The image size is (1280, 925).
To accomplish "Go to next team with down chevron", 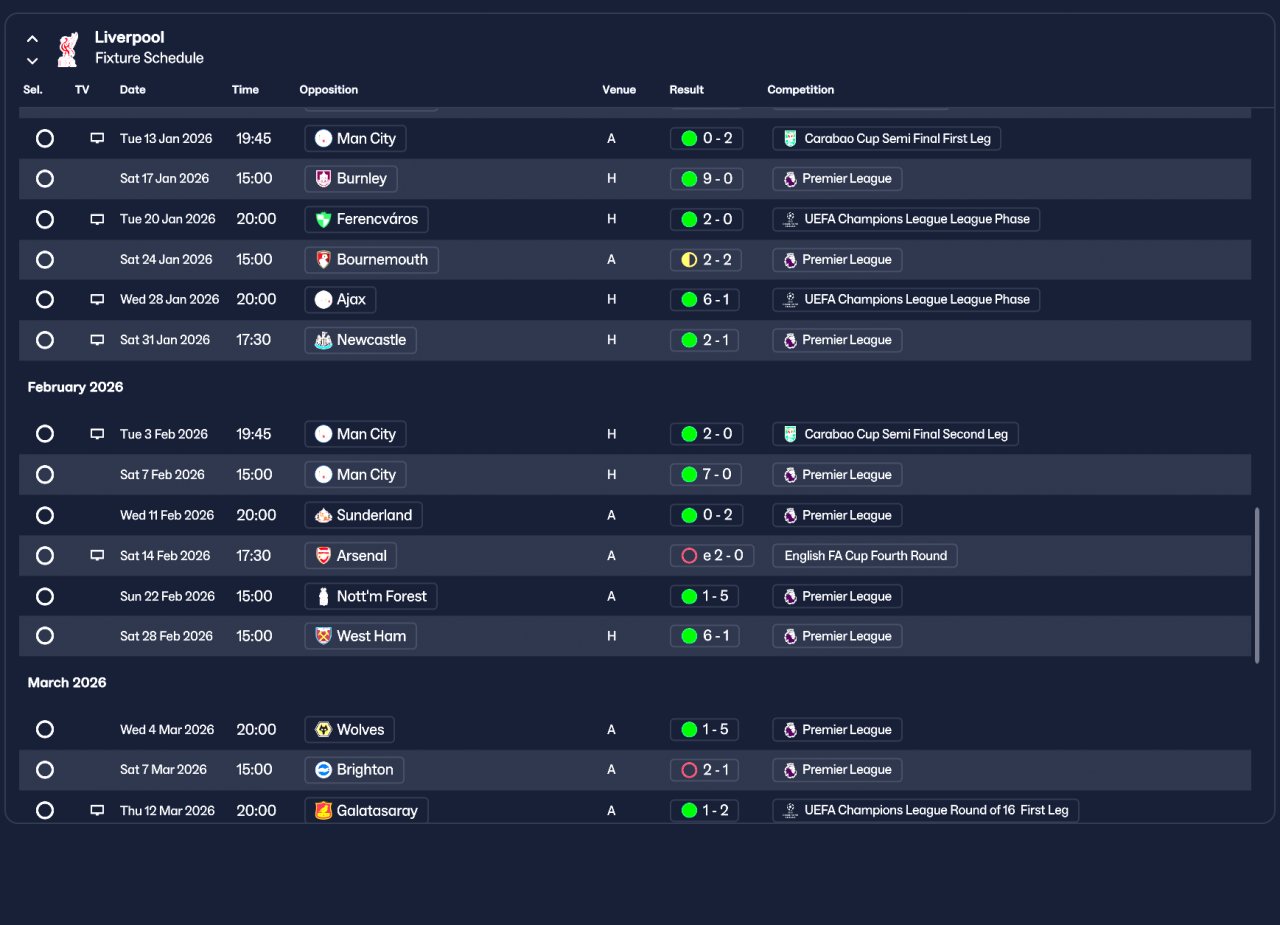I will coord(32,61).
